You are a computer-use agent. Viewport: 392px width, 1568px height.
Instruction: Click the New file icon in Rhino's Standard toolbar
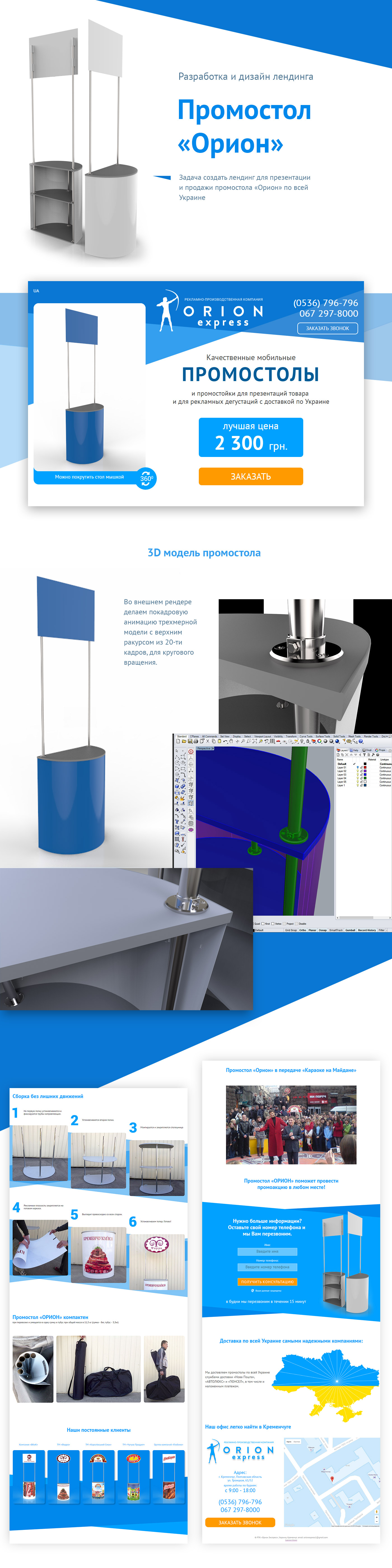coord(178,741)
